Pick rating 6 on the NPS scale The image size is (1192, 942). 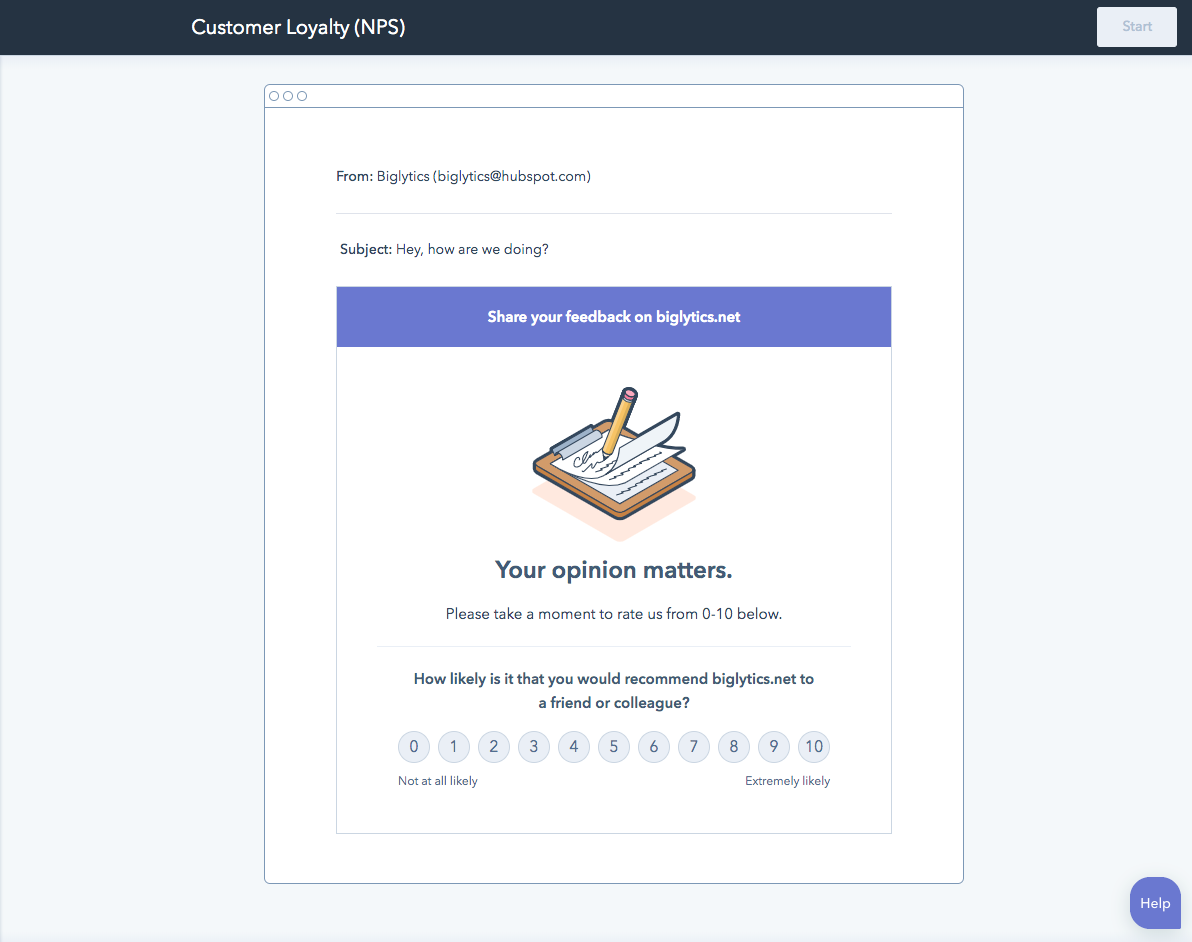654,747
